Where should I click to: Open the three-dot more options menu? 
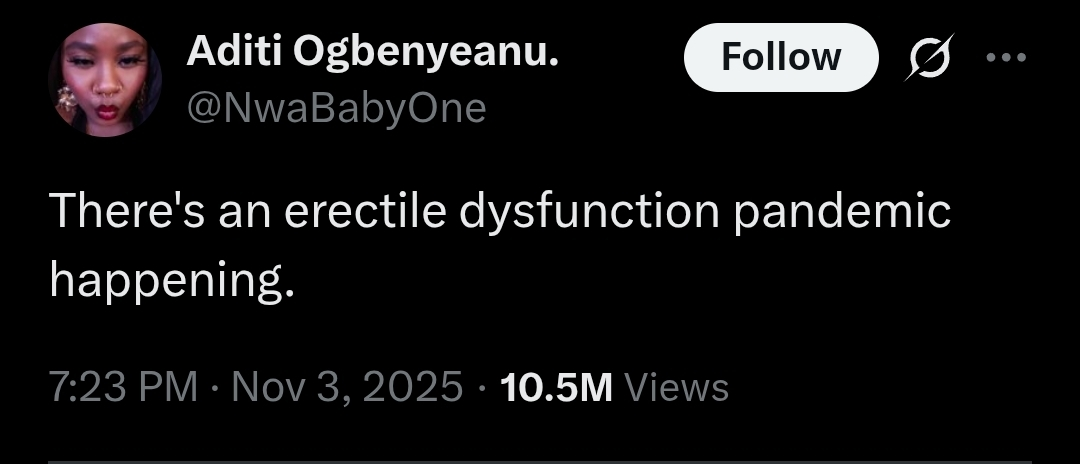1005,57
